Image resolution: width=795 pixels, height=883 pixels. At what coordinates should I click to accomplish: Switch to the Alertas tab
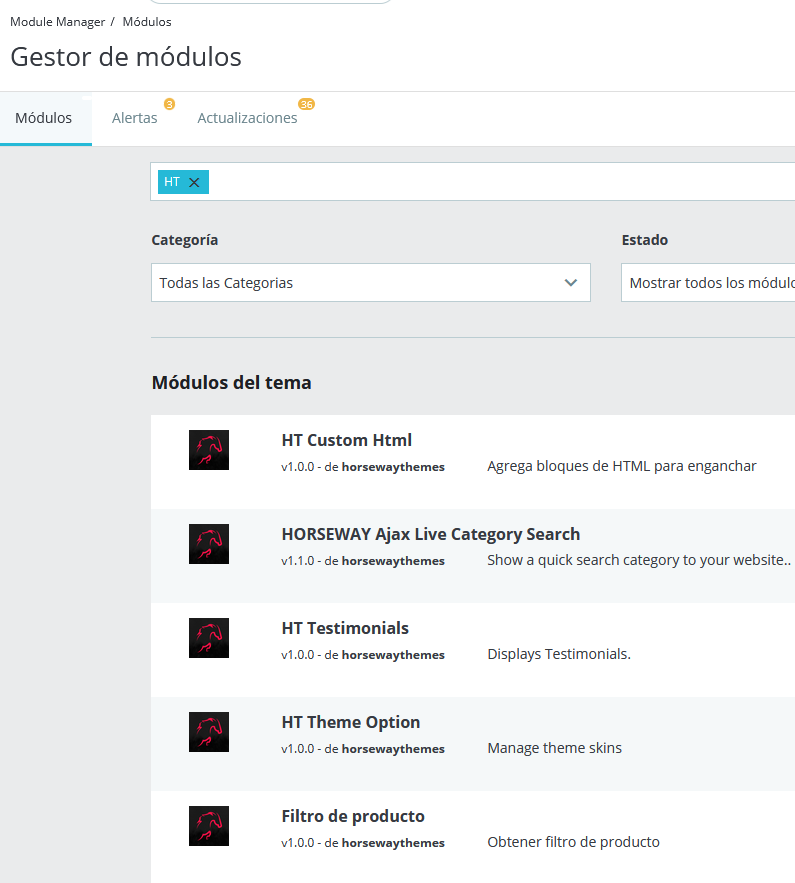[x=135, y=118]
